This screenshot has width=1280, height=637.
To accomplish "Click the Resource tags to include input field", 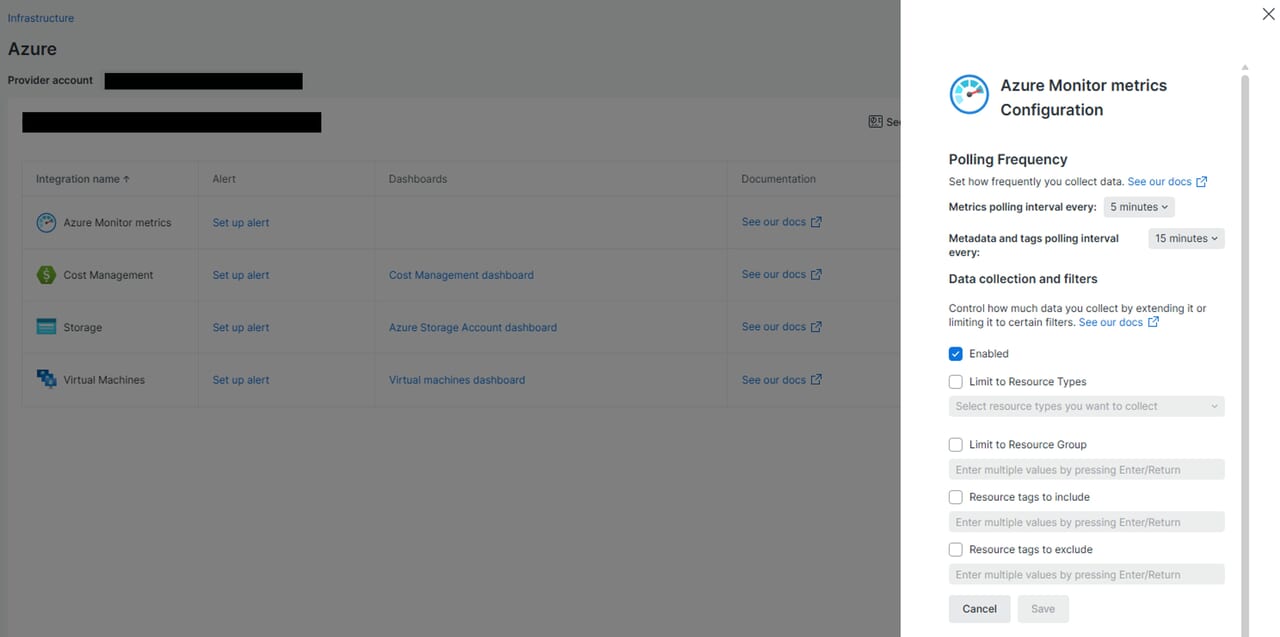I will 1085,522.
